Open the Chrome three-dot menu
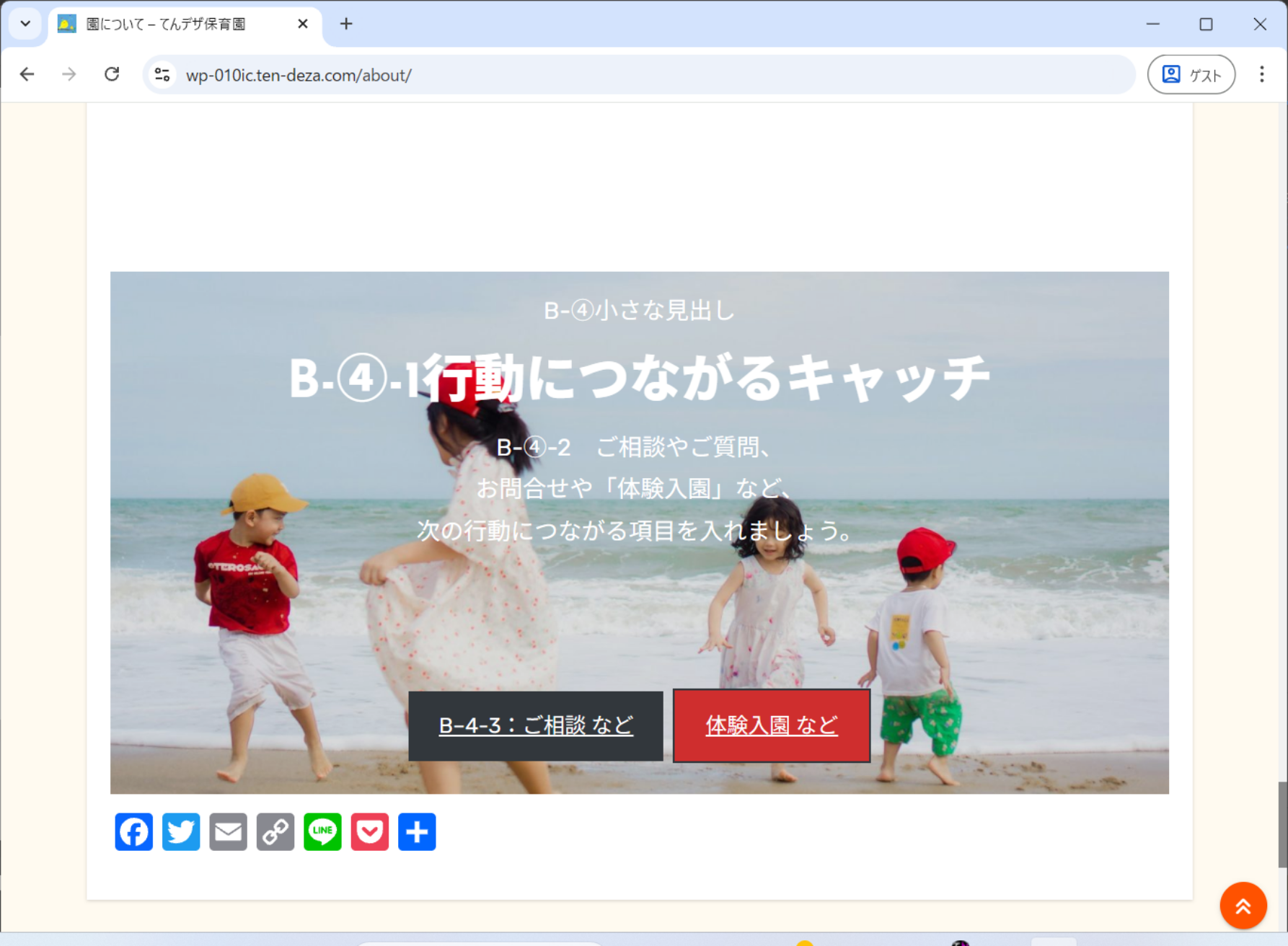This screenshot has height=946, width=1288. click(1261, 74)
